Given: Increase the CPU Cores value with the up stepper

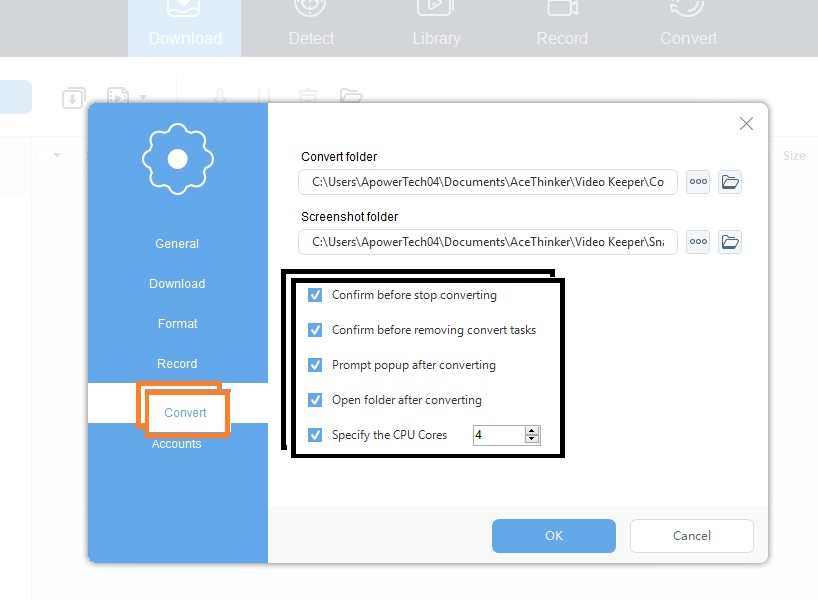Looking at the screenshot, I should (531, 430).
